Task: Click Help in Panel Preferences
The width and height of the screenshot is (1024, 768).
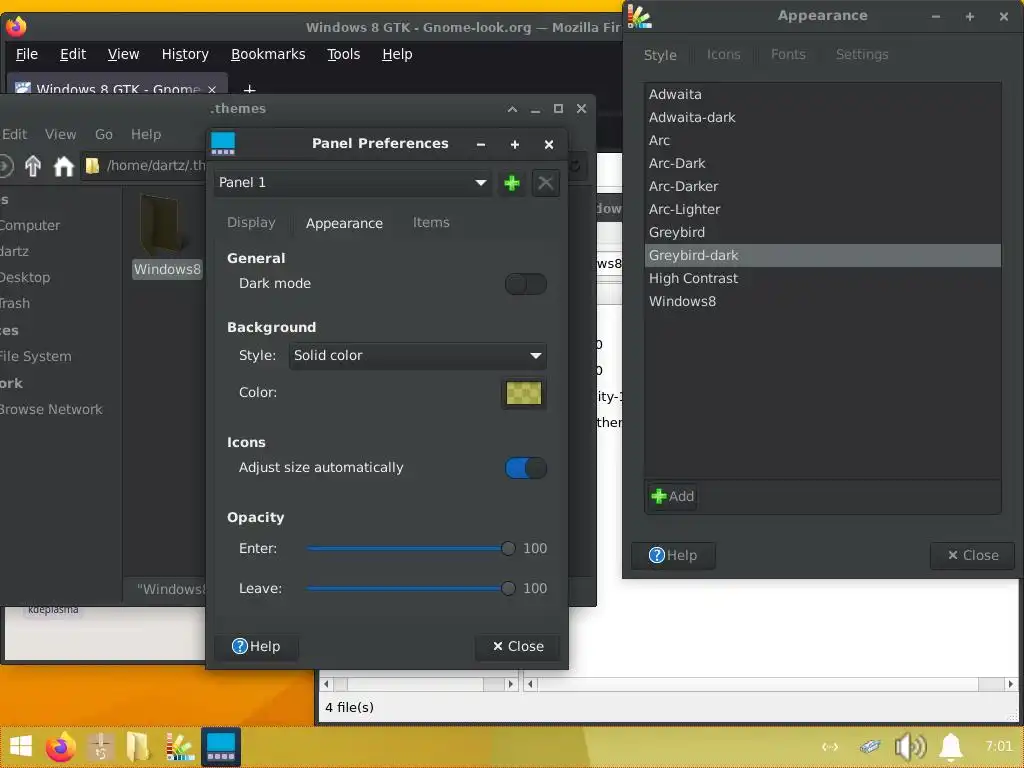Action: click(256, 647)
